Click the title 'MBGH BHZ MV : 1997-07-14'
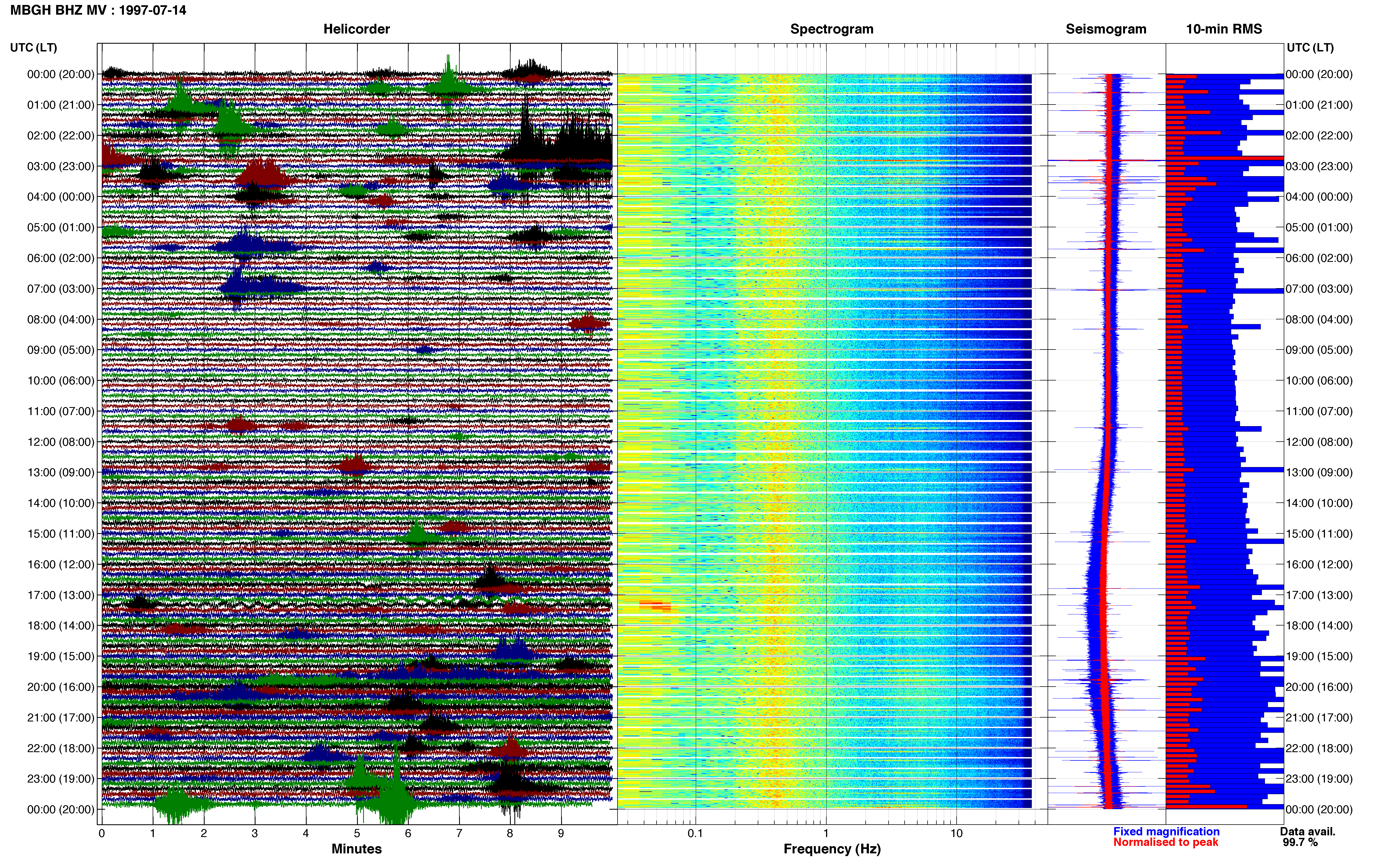1388x868 pixels. click(x=98, y=10)
